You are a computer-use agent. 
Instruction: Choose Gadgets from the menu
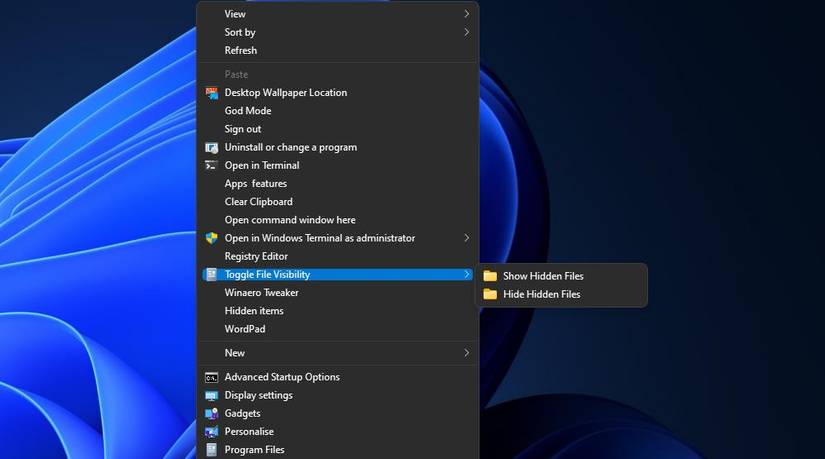pyautogui.click(x=338, y=414)
